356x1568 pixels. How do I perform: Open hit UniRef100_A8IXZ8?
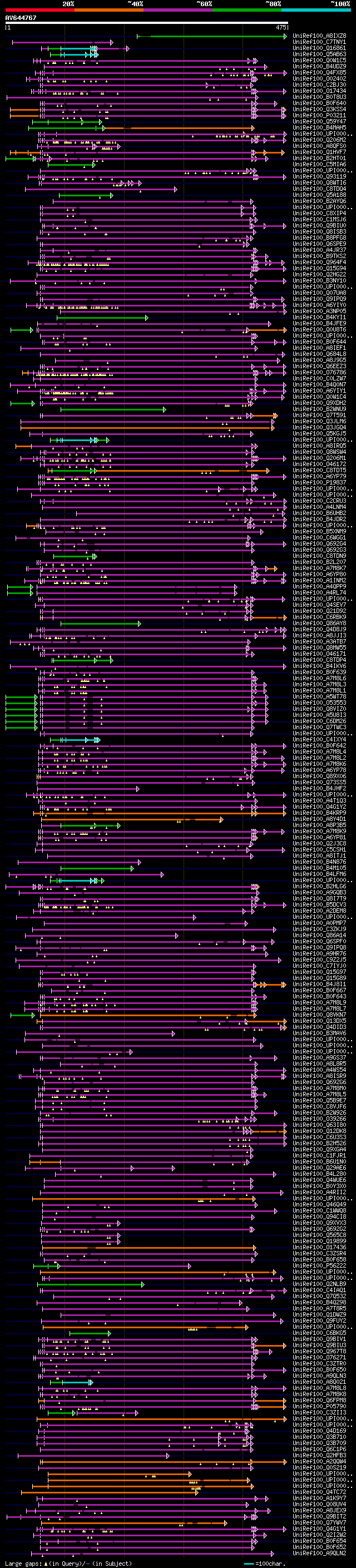(319, 36)
